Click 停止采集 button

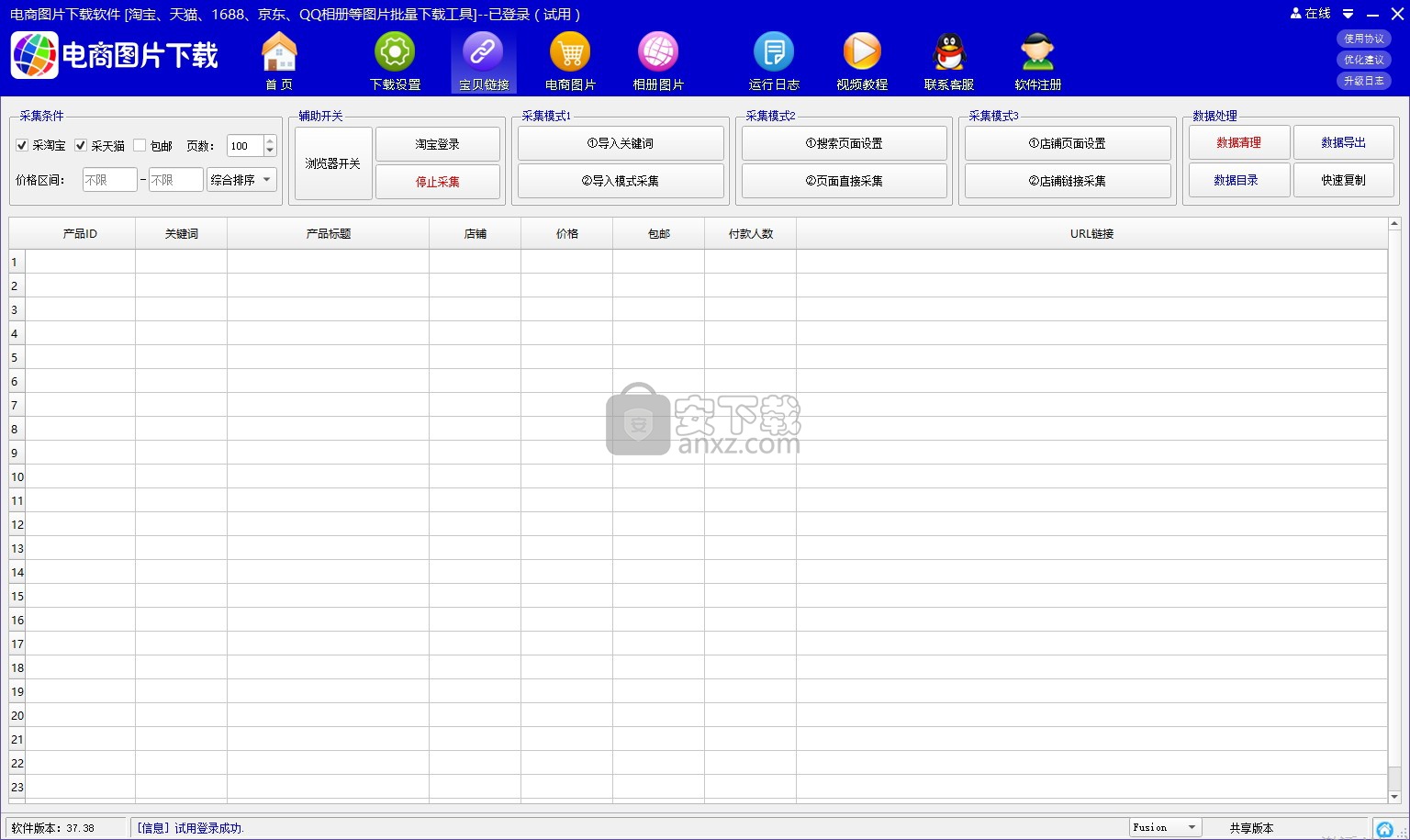(x=438, y=182)
